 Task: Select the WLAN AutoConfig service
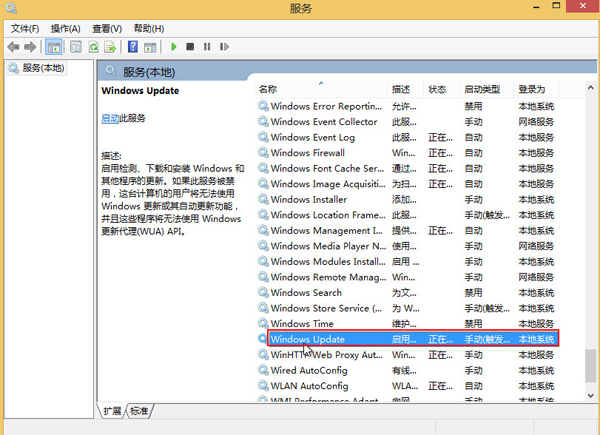click(408, 386)
